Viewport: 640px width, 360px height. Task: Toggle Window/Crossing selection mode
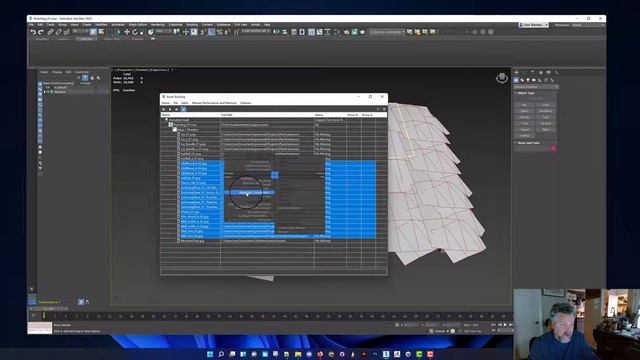[118, 32]
